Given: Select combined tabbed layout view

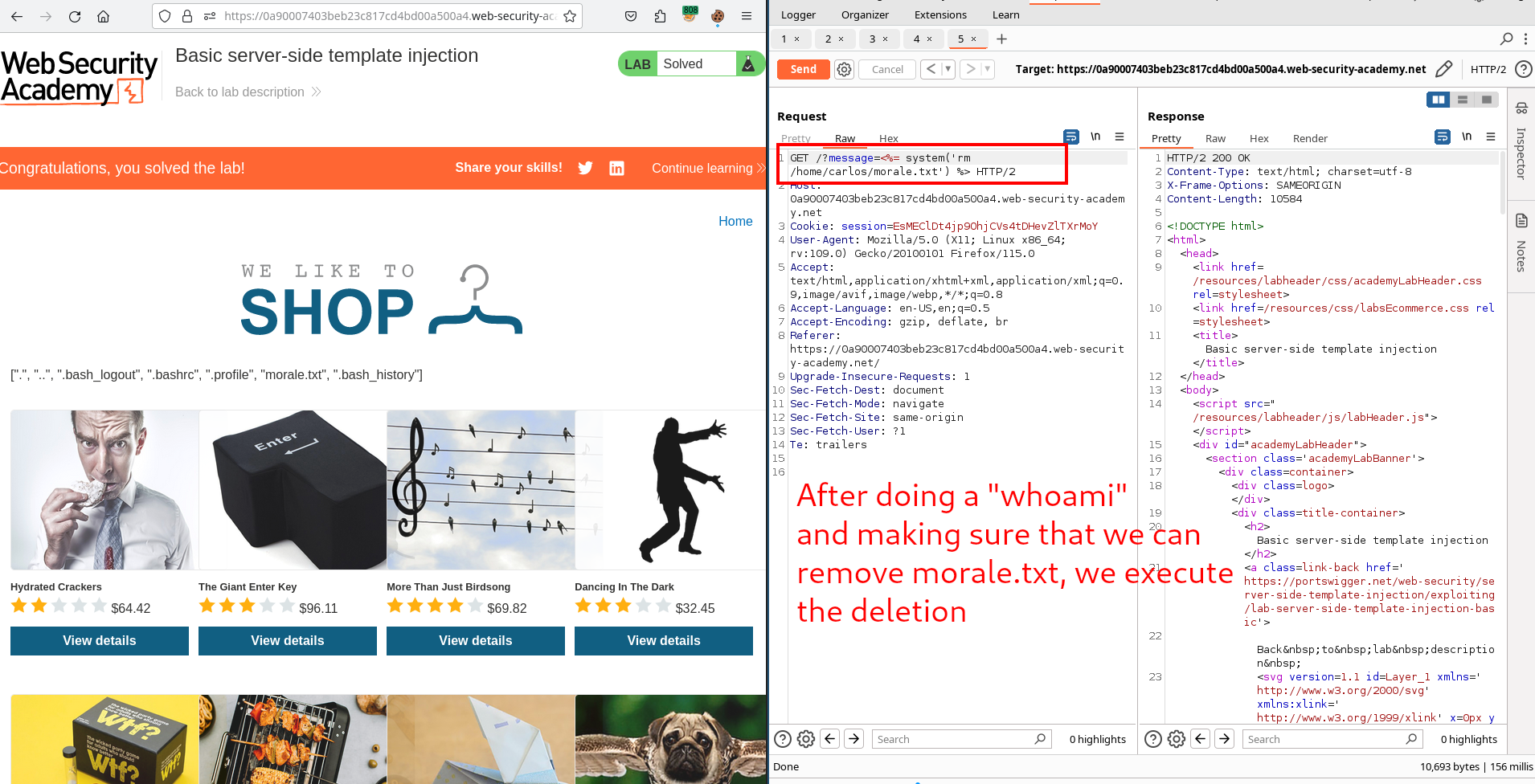Looking at the screenshot, I should (x=1487, y=100).
